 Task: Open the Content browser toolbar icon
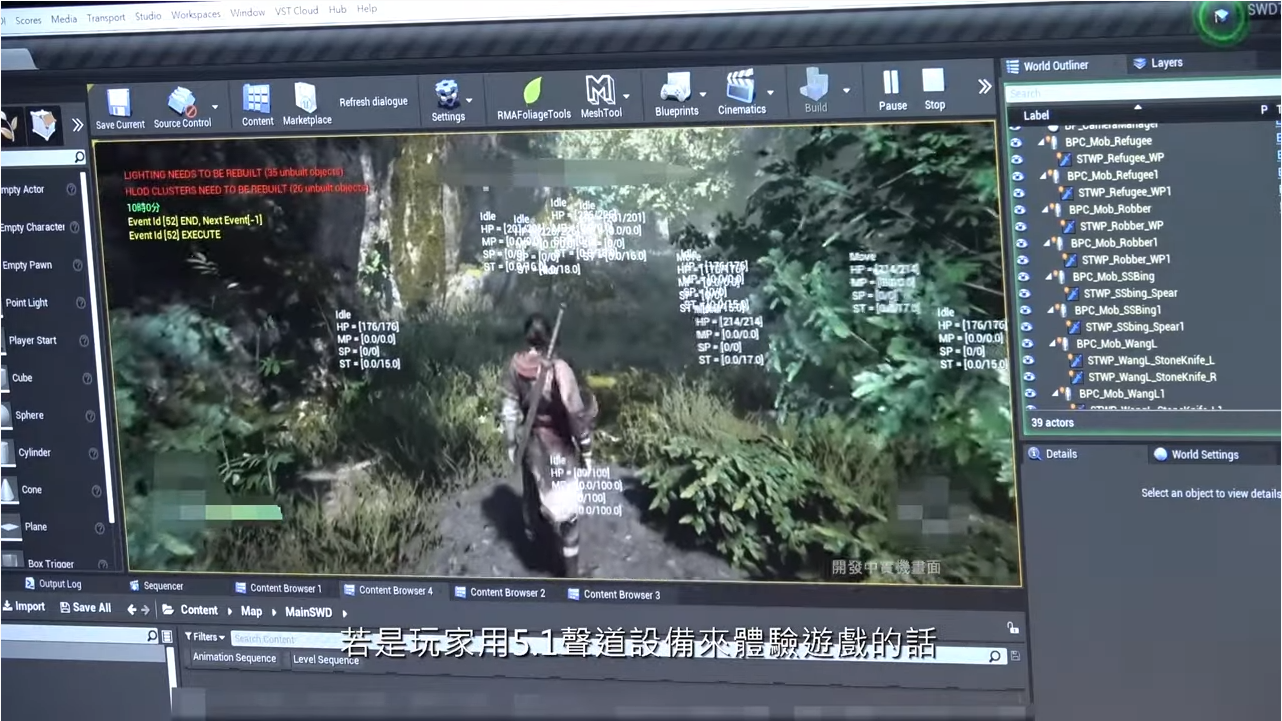(x=257, y=99)
